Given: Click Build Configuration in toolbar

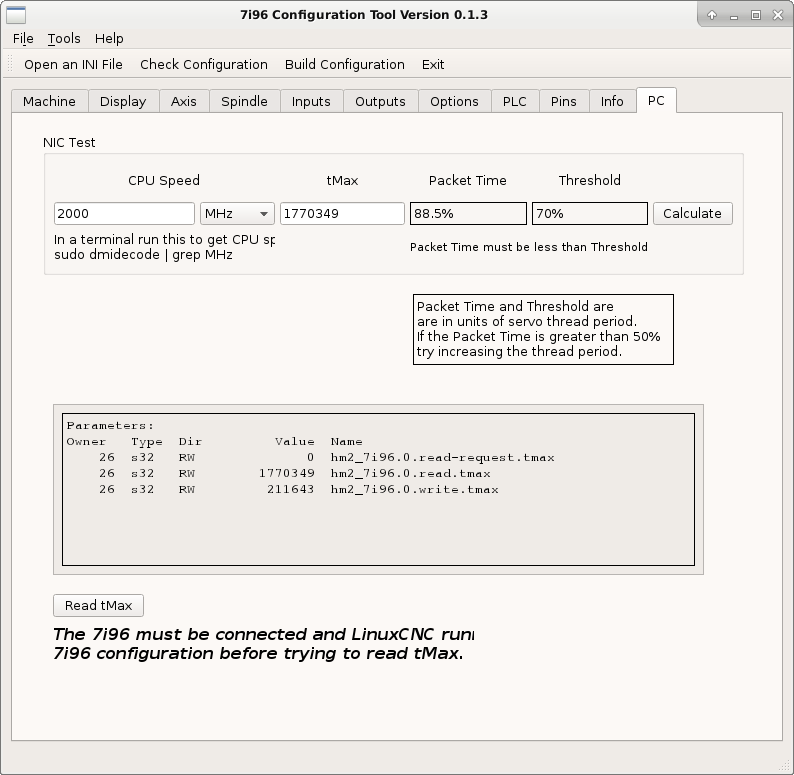Looking at the screenshot, I should coord(344,64).
